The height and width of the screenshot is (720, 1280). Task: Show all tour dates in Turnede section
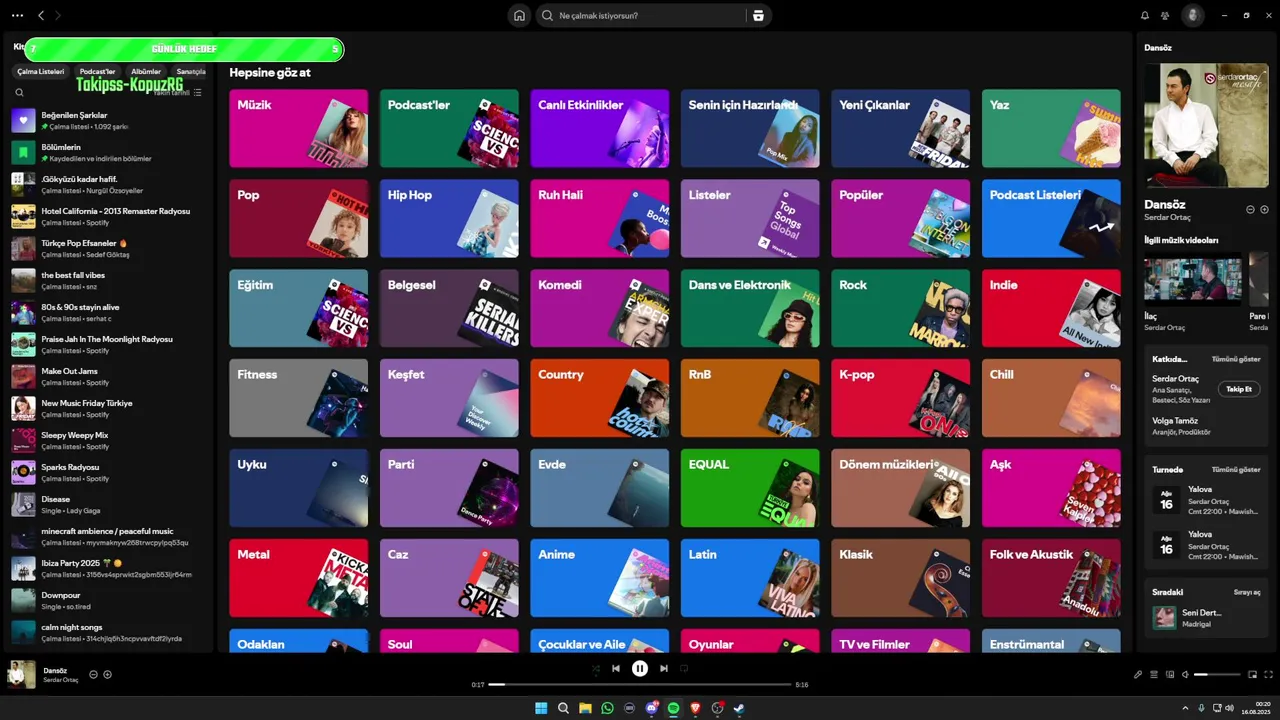pyautogui.click(x=1236, y=469)
